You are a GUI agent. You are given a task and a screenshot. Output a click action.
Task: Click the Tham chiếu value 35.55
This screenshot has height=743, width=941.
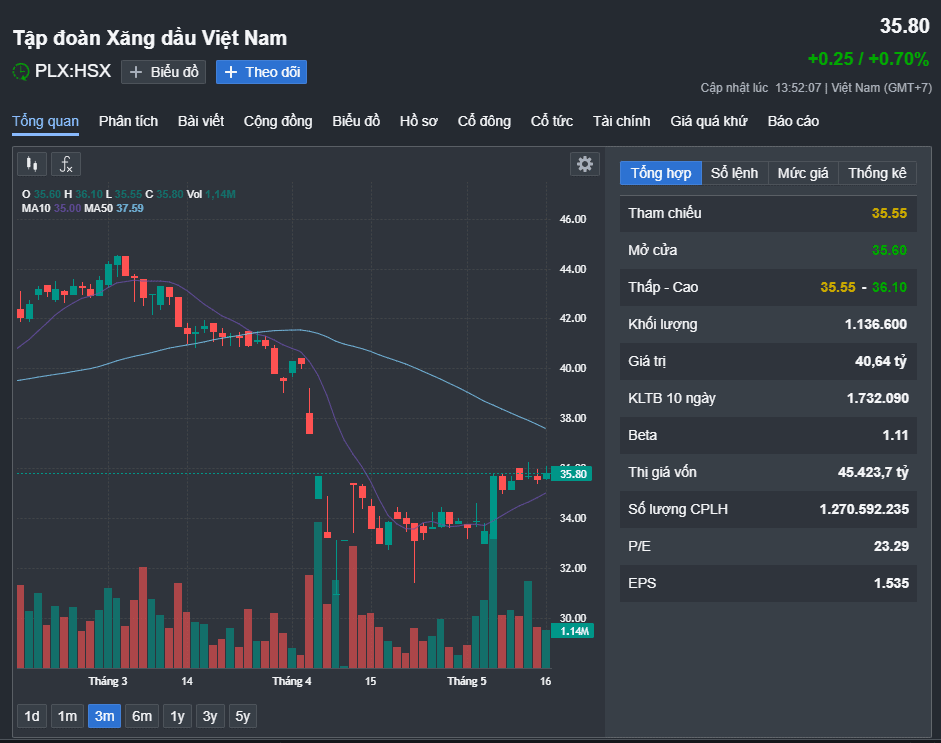889,214
